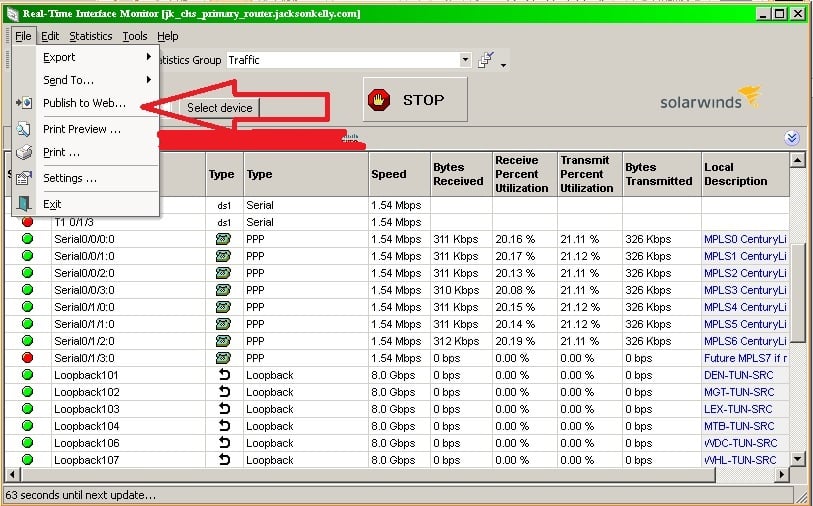The height and width of the screenshot is (506, 813).
Task: Click the STOP button
Action: tap(415, 100)
